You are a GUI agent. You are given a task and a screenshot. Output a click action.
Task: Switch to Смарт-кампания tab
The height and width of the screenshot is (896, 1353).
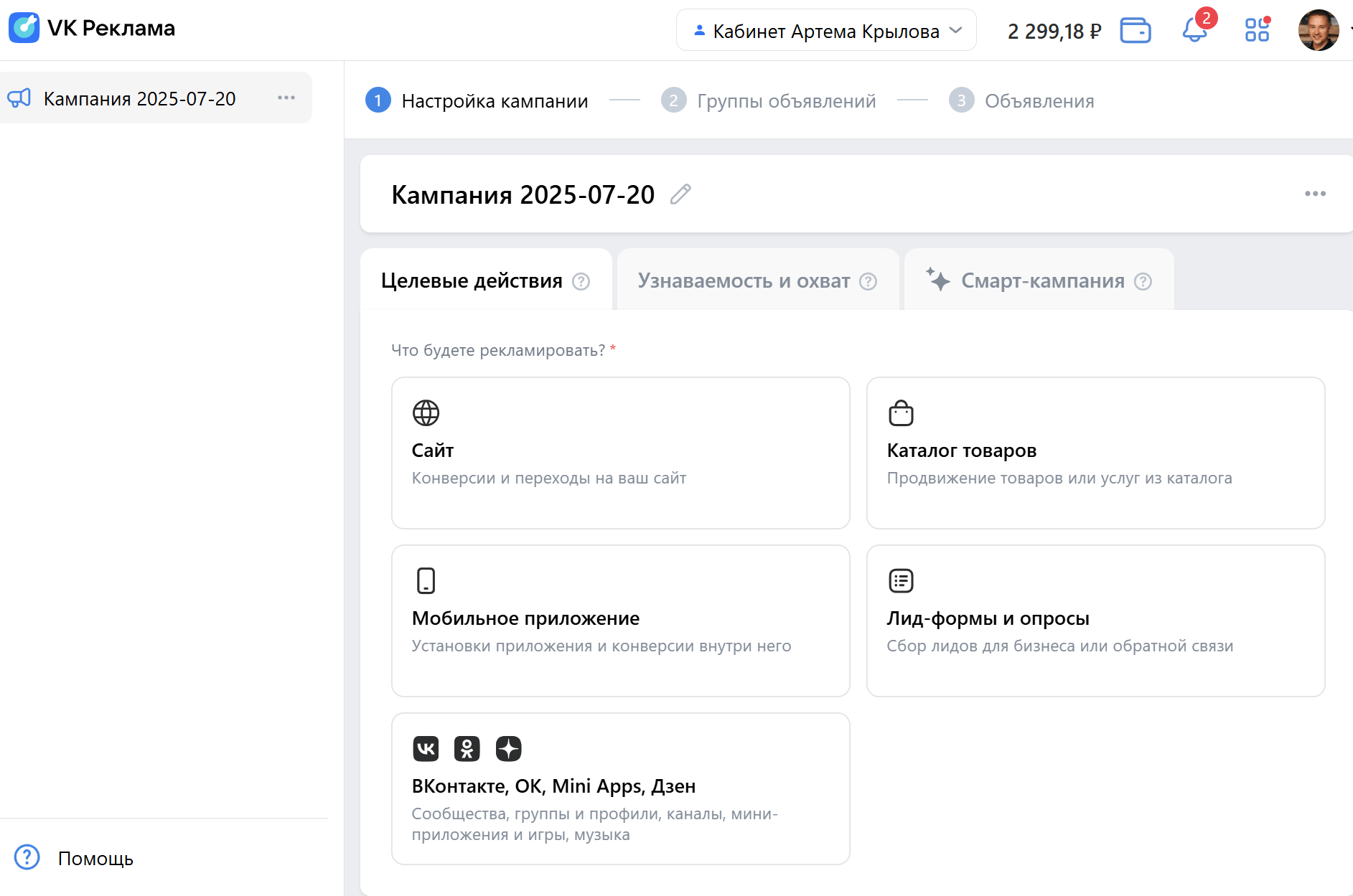[x=1041, y=280]
